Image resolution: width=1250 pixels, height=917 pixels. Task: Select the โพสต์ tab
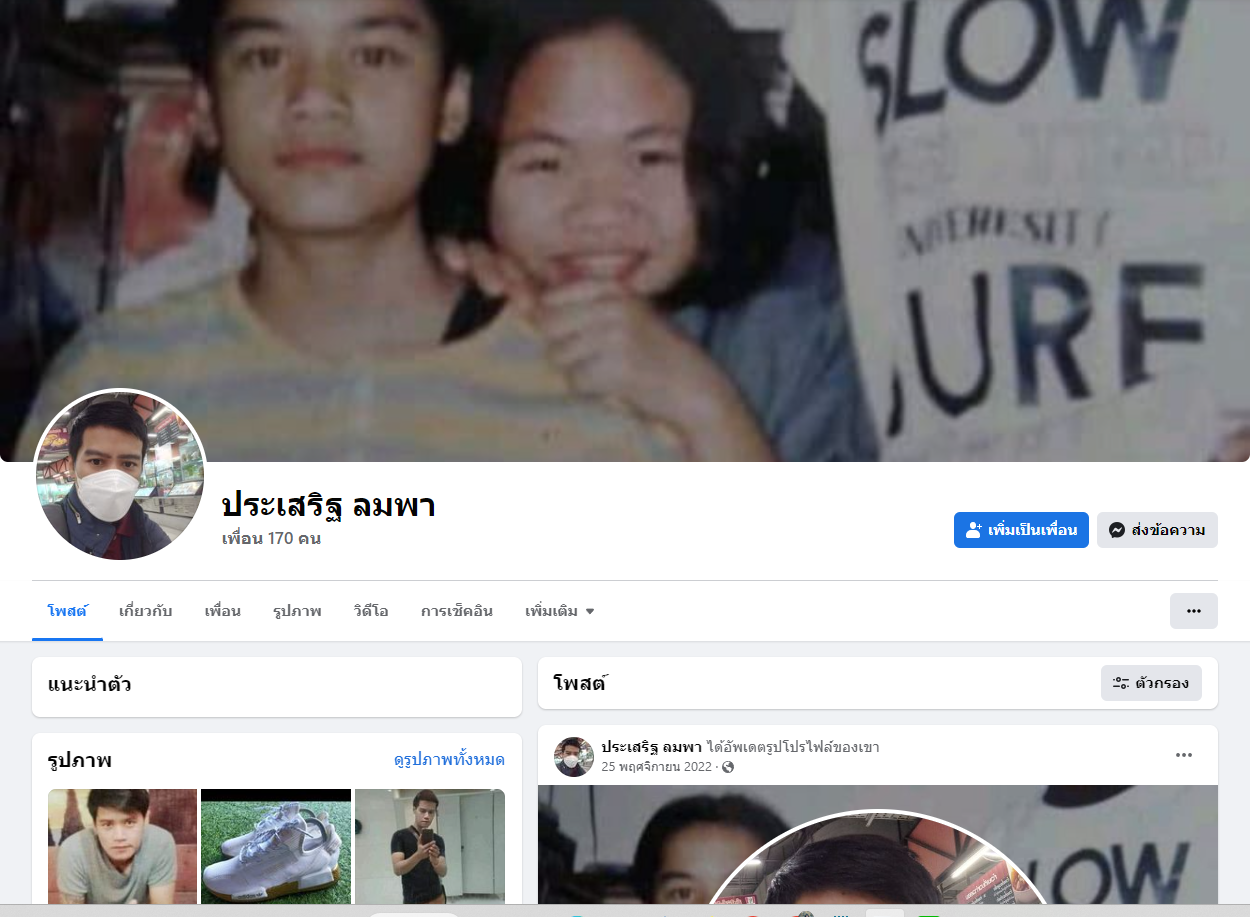tap(67, 611)
